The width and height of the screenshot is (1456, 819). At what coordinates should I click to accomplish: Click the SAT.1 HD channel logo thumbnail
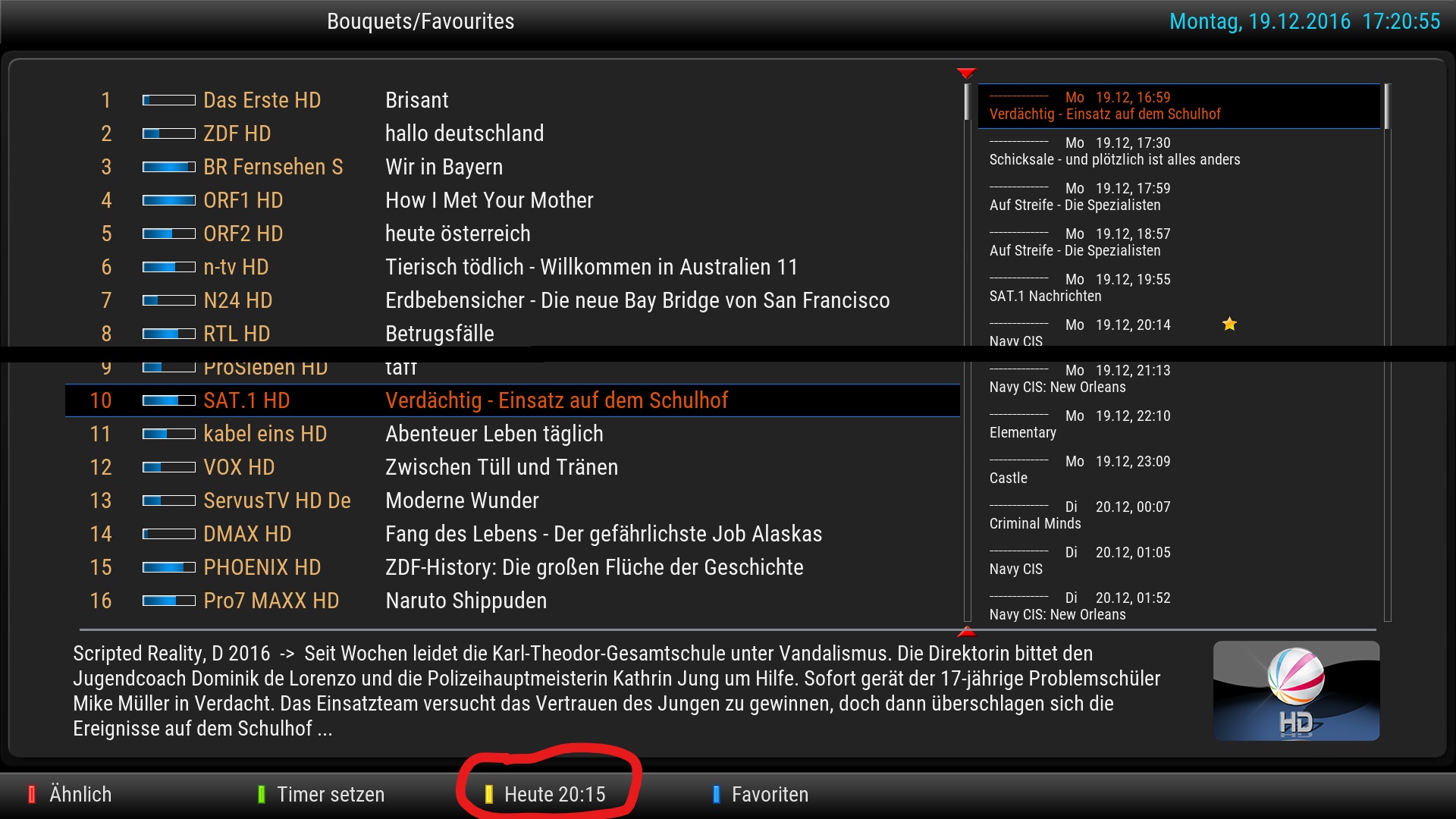coord(1295,691)
